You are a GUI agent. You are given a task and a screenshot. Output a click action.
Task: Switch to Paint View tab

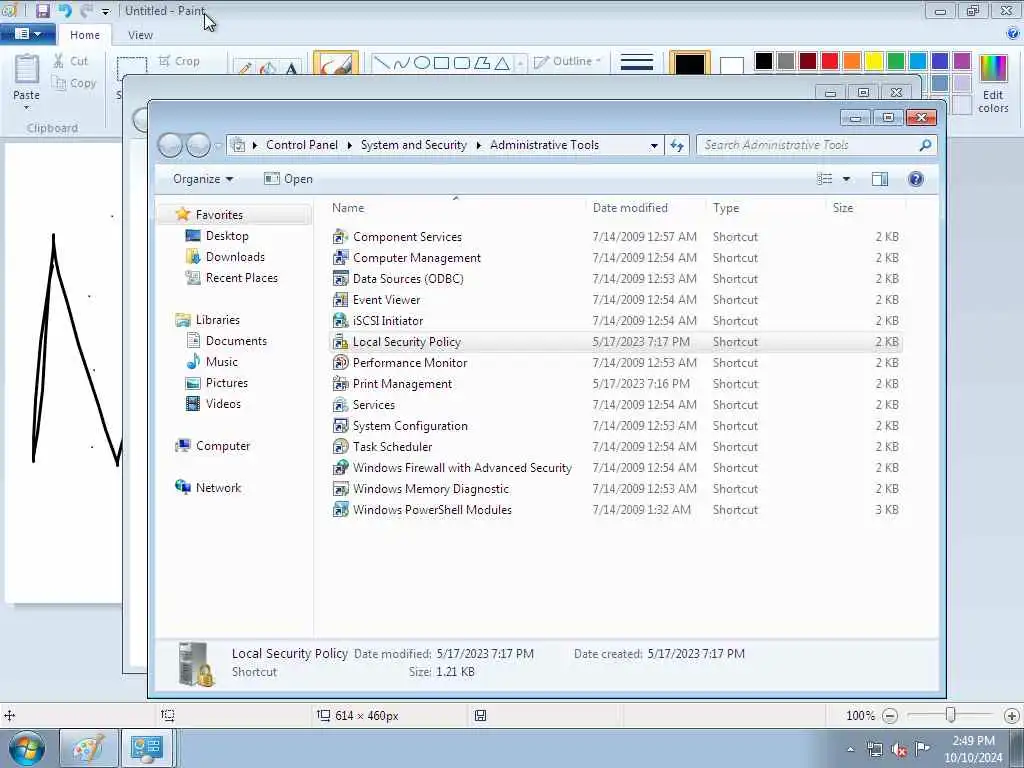click(140, 35)
